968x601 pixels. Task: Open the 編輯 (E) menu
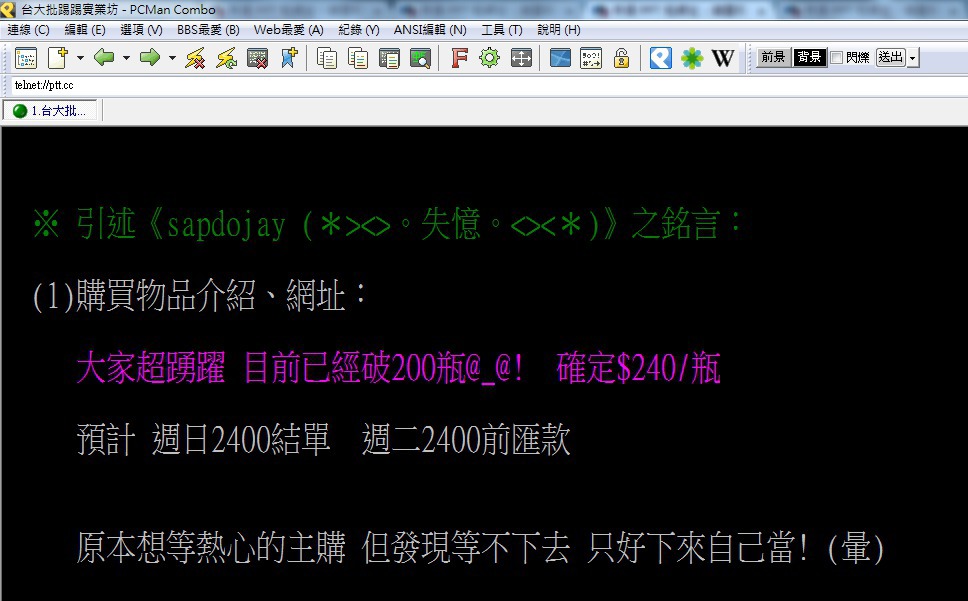point(85,30)
